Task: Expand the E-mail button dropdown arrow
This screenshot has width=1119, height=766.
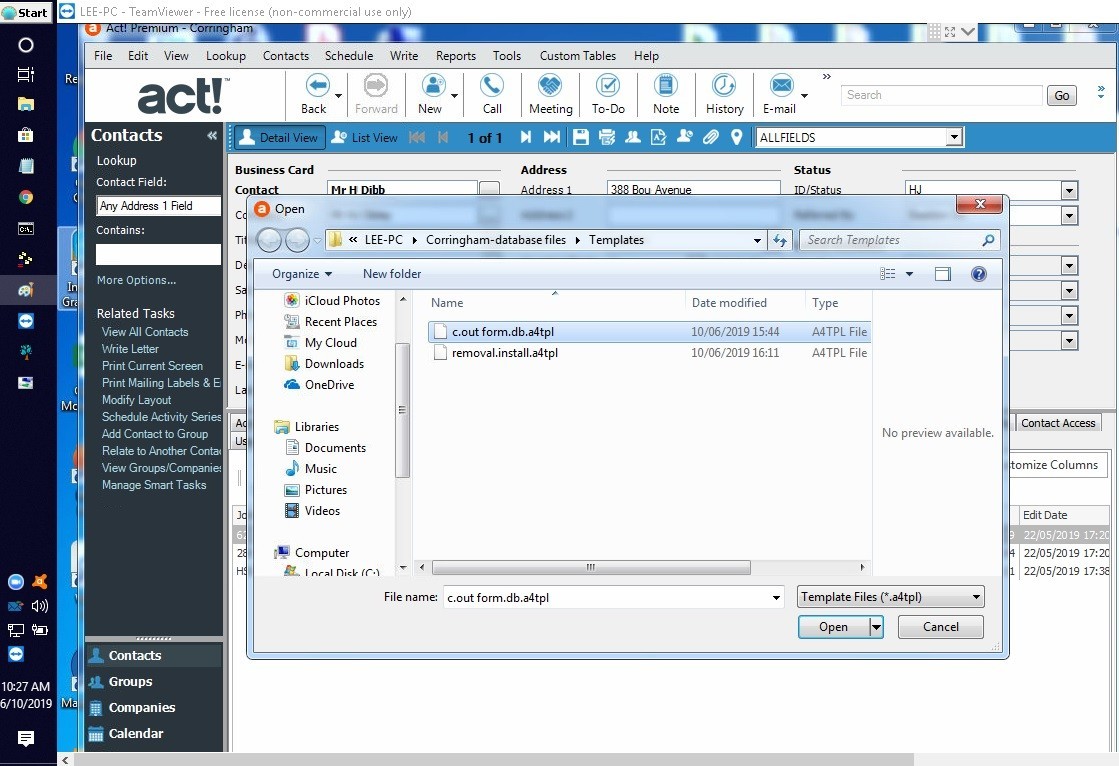Action: pos(804,96)
